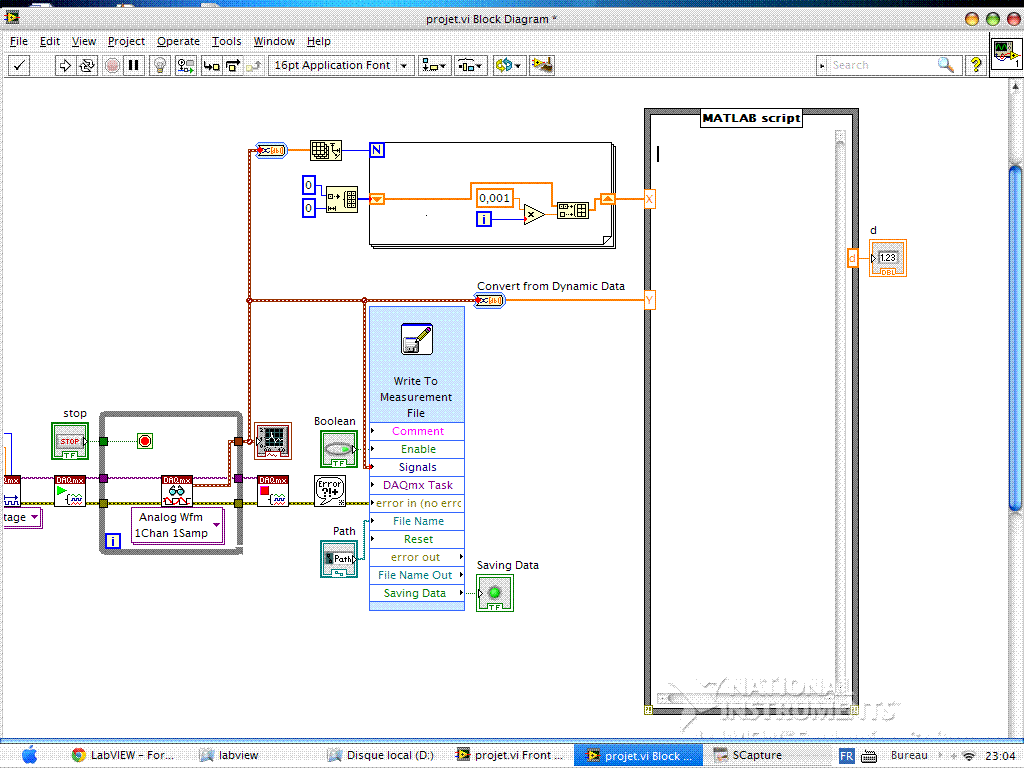
Task: Click the File Name Out output row
Action: (417, 575)
